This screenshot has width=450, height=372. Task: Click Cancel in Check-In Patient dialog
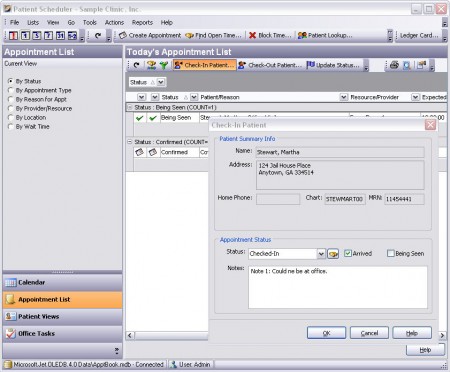pyautogui.click(x=369, y=333)
